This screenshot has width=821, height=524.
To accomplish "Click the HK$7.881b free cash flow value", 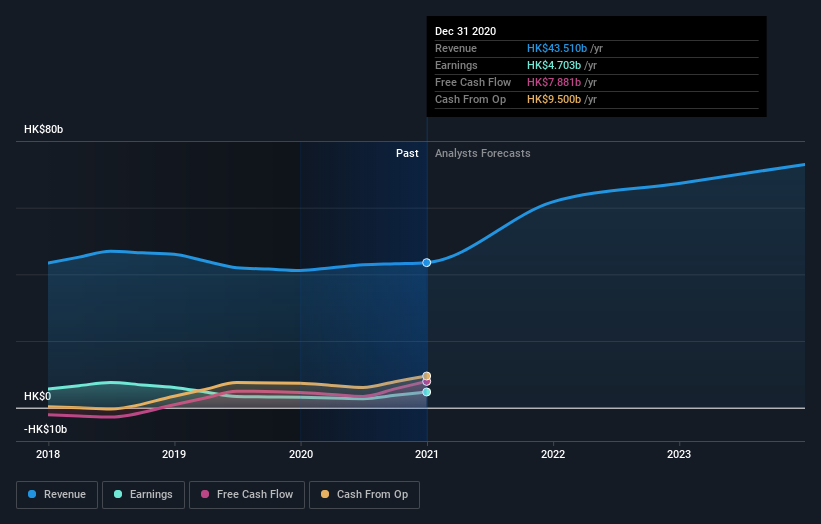I will pos(554,82).
